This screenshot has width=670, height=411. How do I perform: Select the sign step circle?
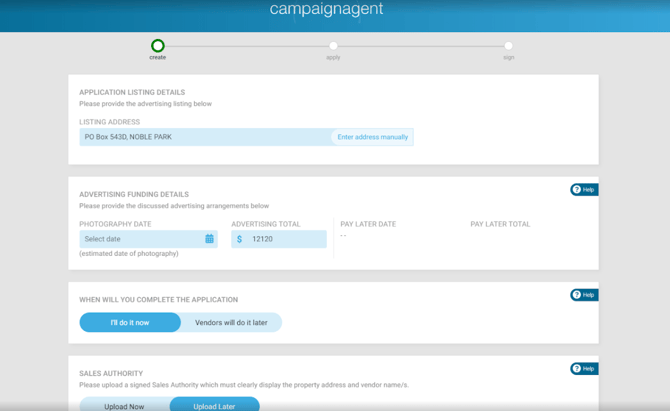click(508, 46)
